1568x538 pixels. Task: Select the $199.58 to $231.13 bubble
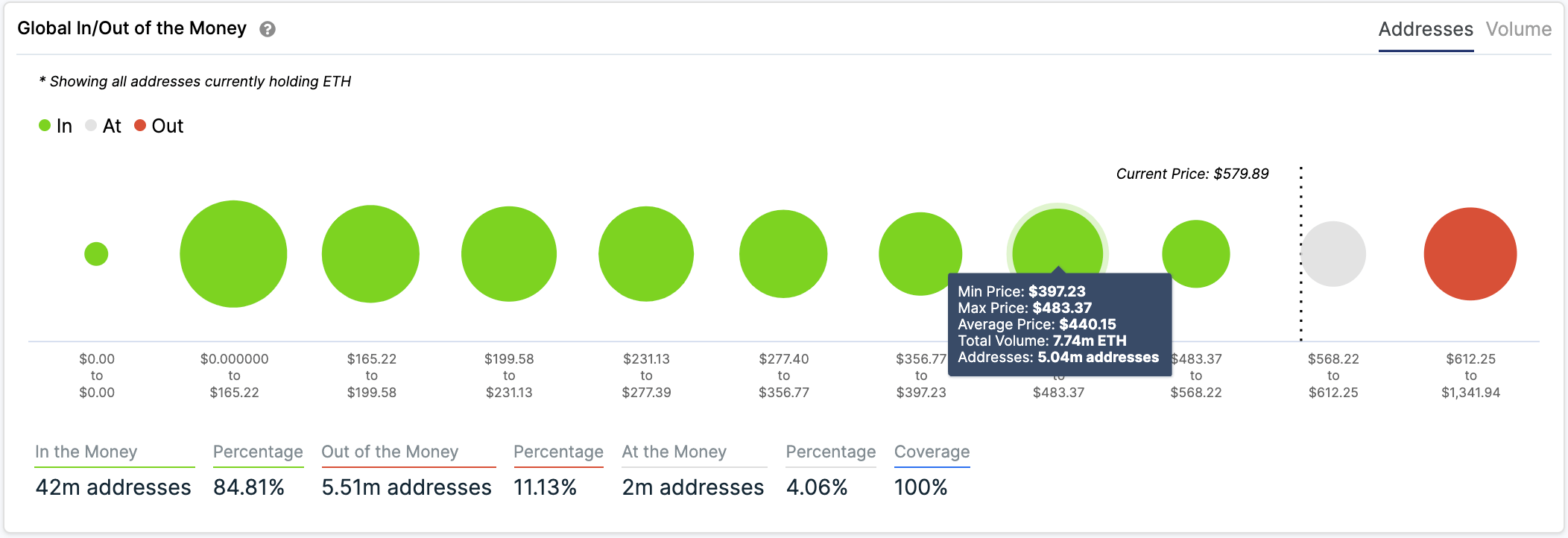click(509, 254)
